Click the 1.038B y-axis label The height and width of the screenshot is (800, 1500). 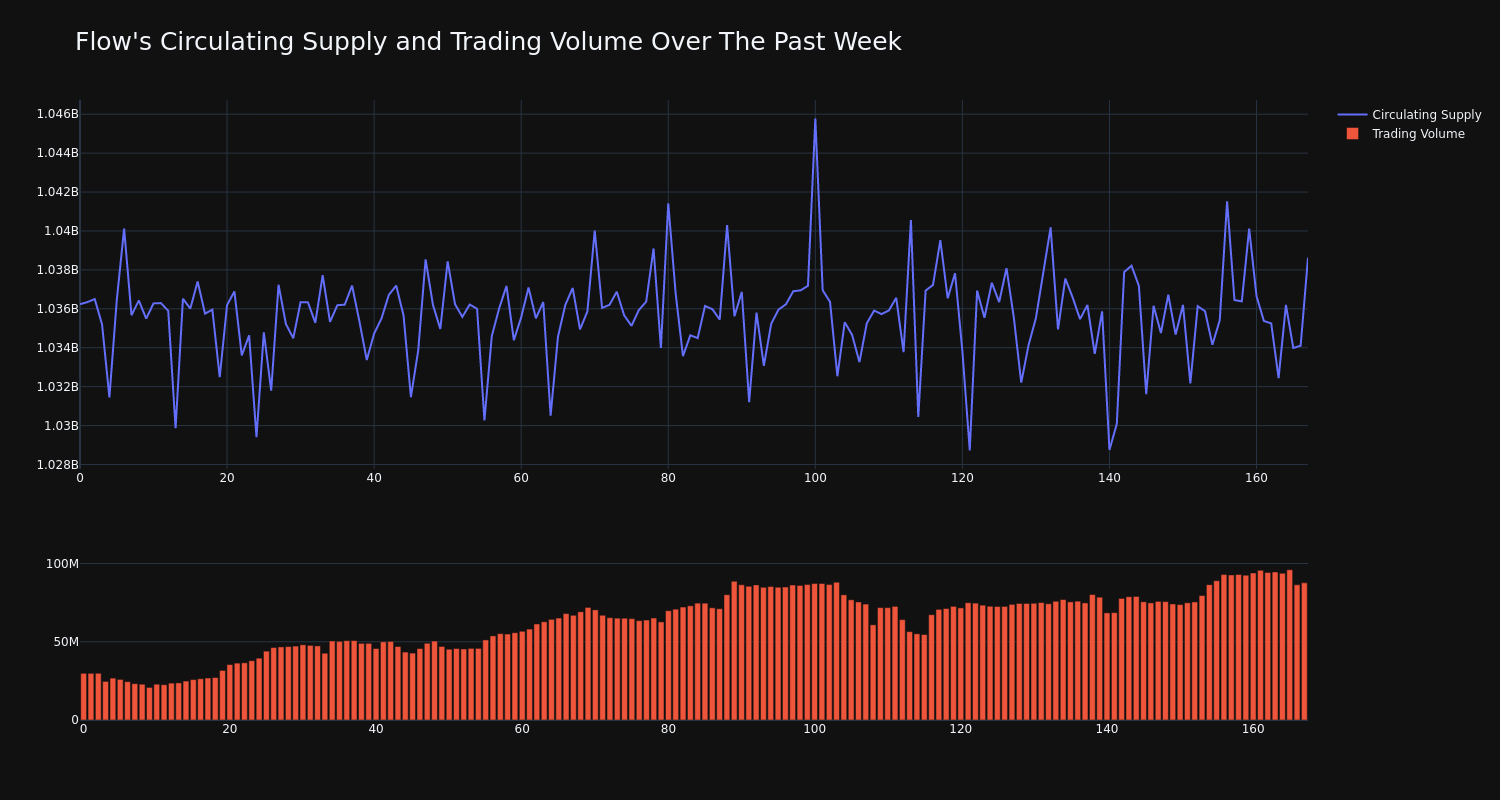point(57,270)
